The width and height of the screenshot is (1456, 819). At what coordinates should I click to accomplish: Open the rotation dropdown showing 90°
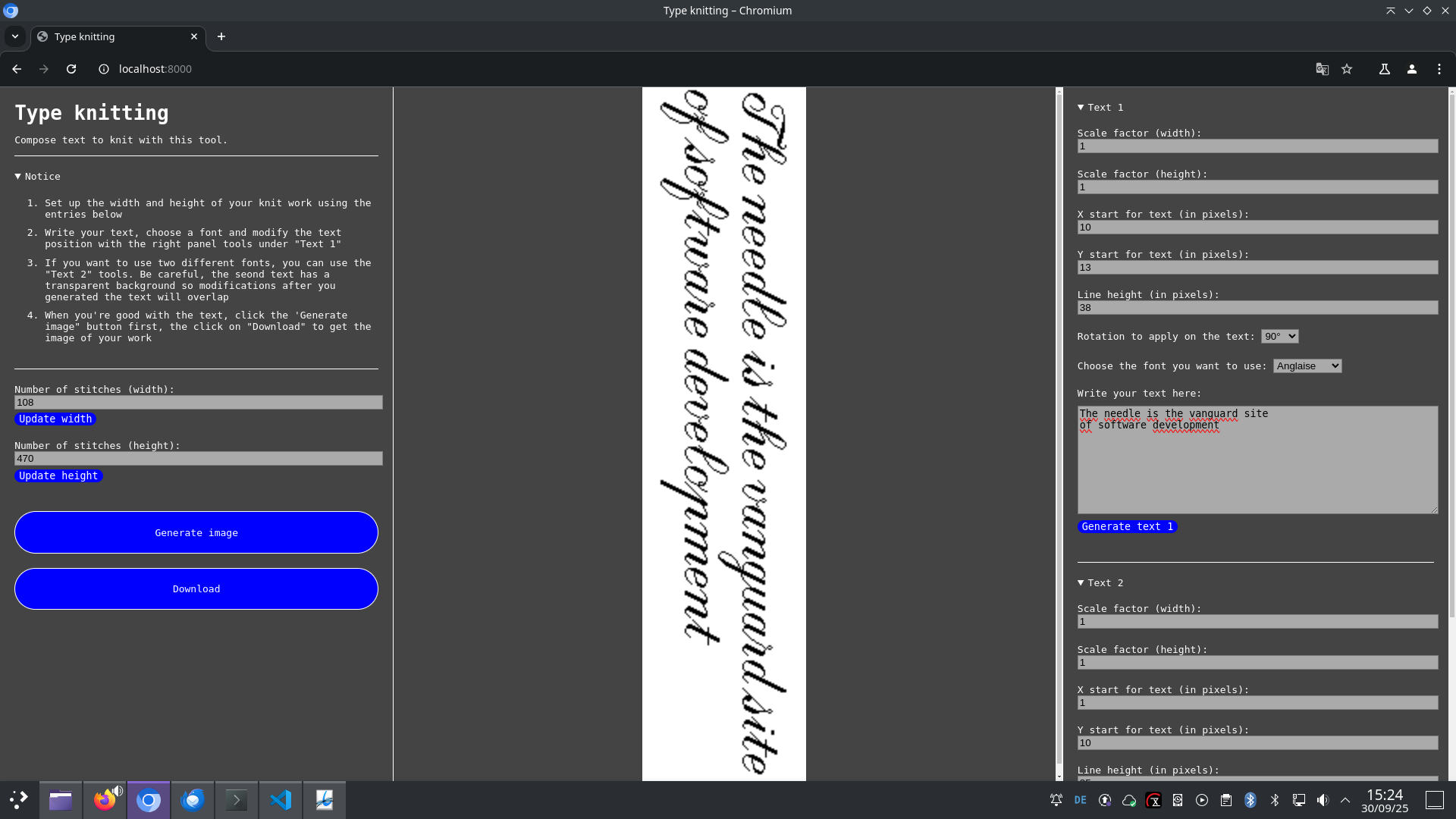[1279, 337]
